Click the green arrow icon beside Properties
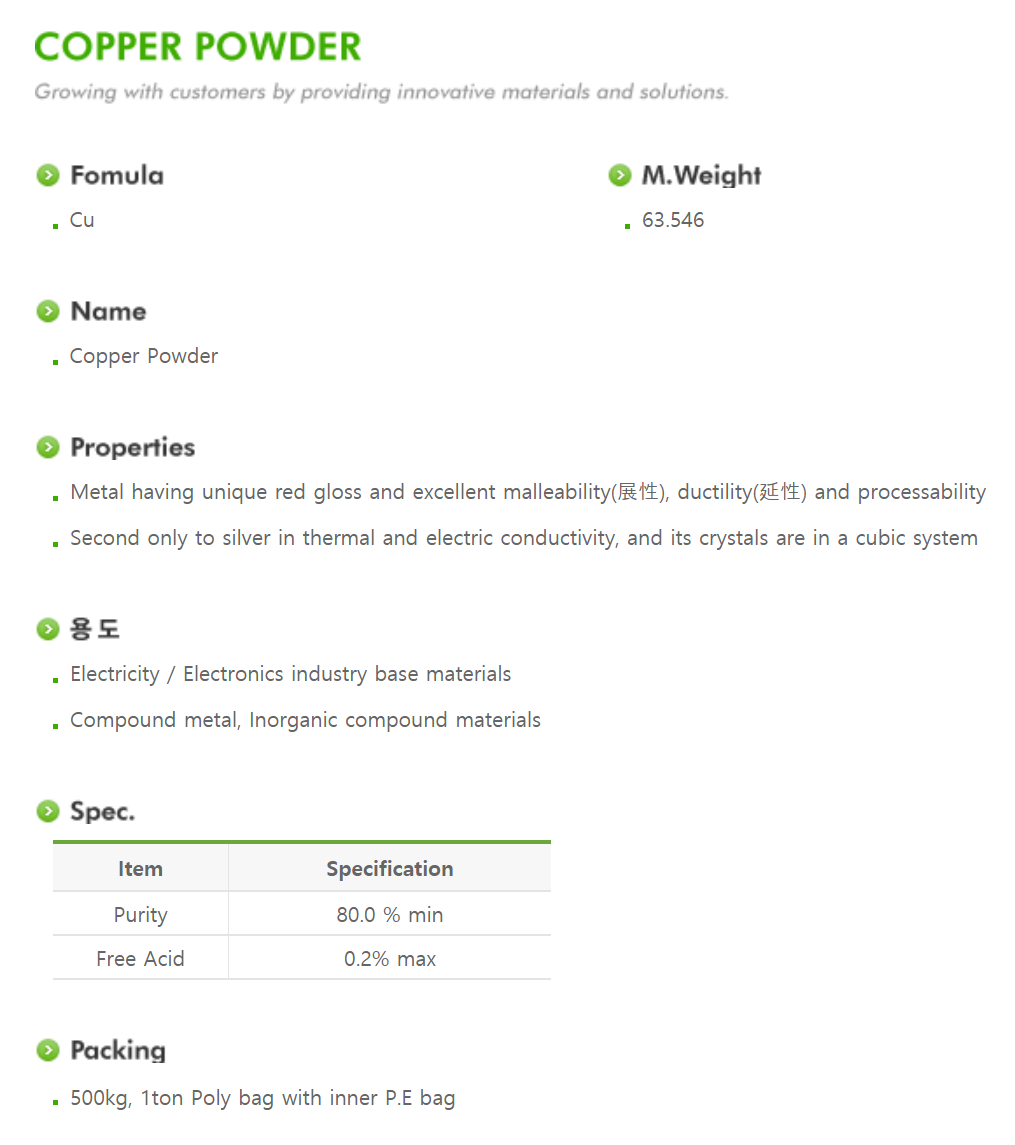The height and width of the screenshot is (1145, 1015). coord(48,447)
